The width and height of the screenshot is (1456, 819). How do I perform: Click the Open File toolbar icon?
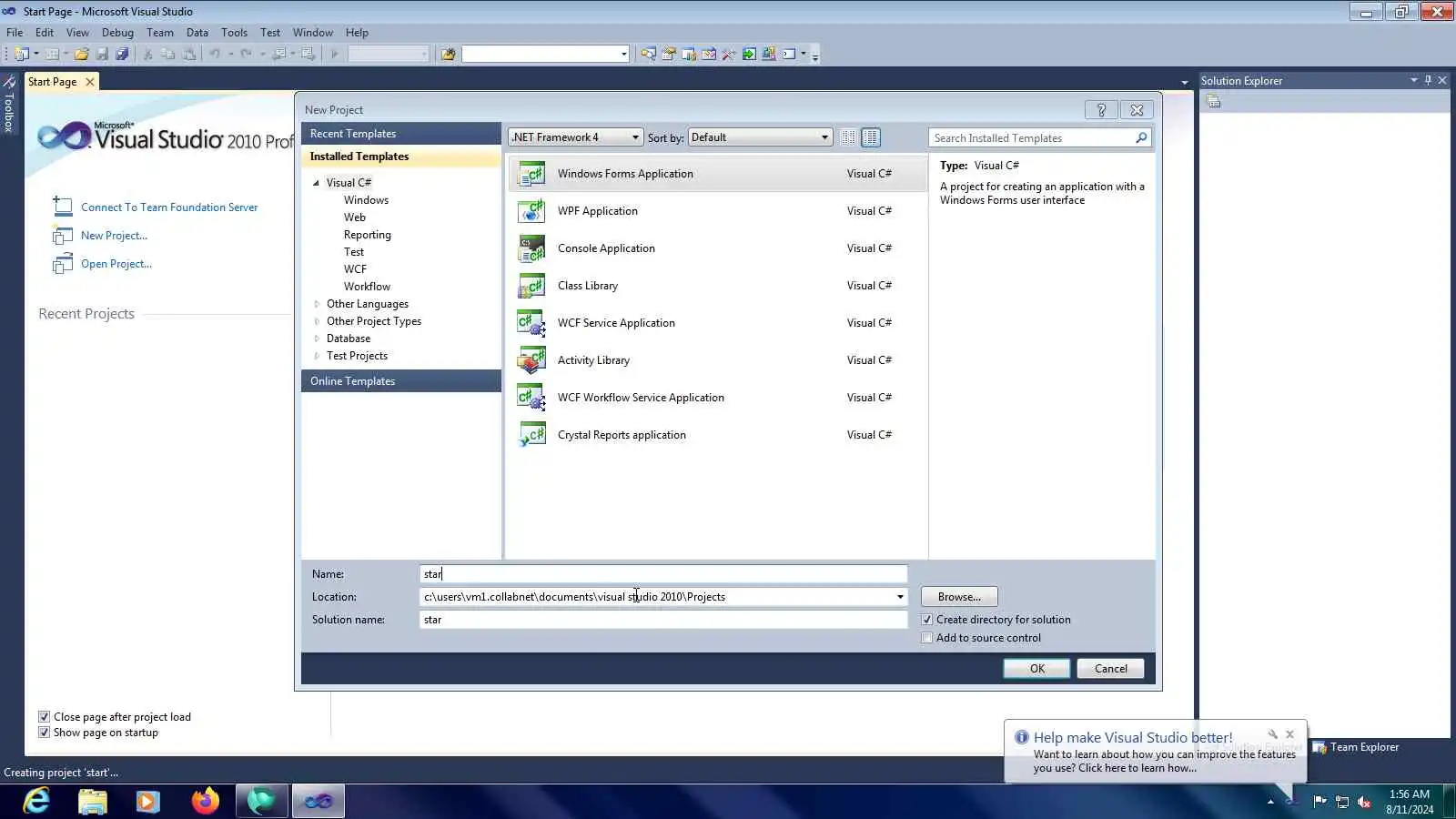point(82,55)
